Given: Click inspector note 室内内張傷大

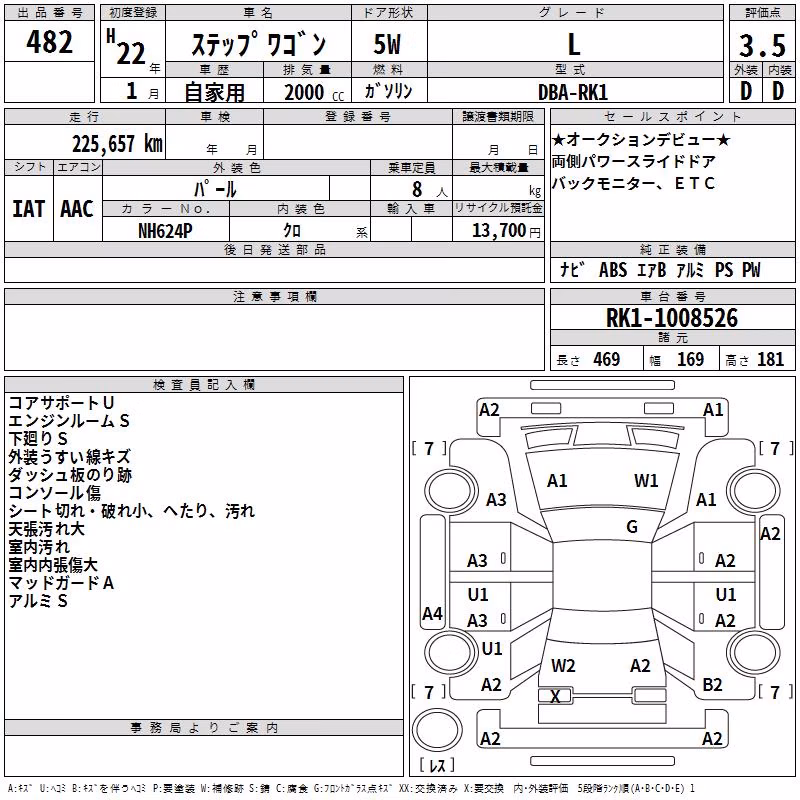Looking at the screenshot, I should [53, 565].
